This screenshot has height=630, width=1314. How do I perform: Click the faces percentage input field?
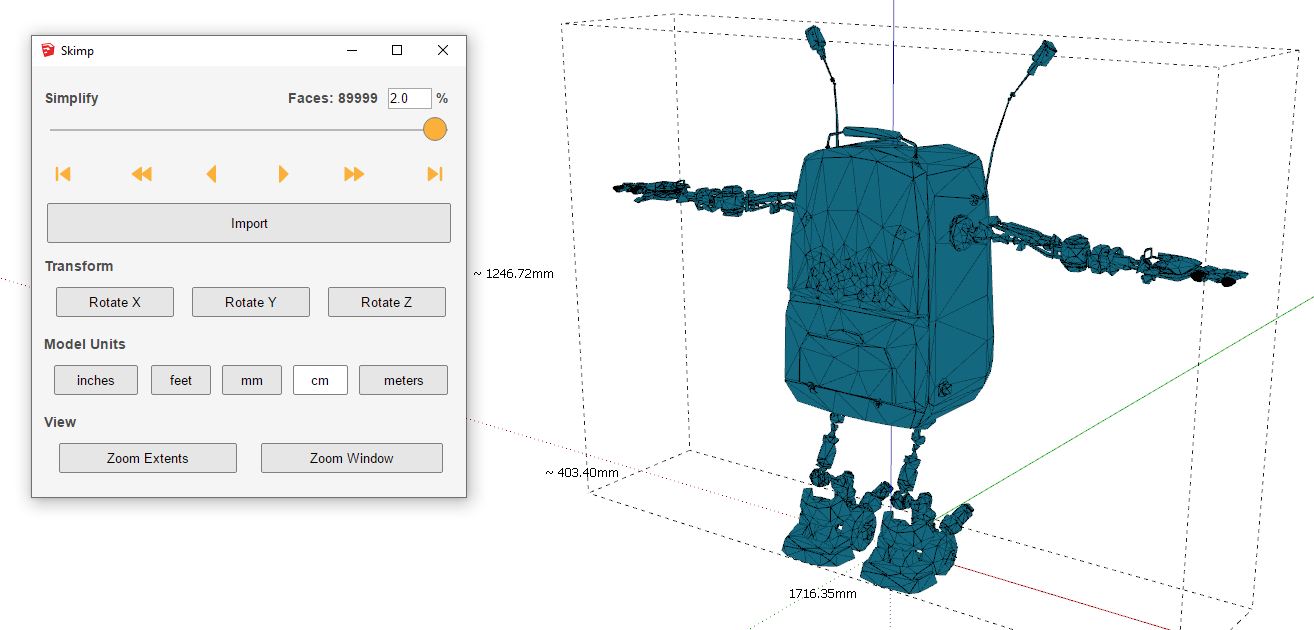[409, 98]
